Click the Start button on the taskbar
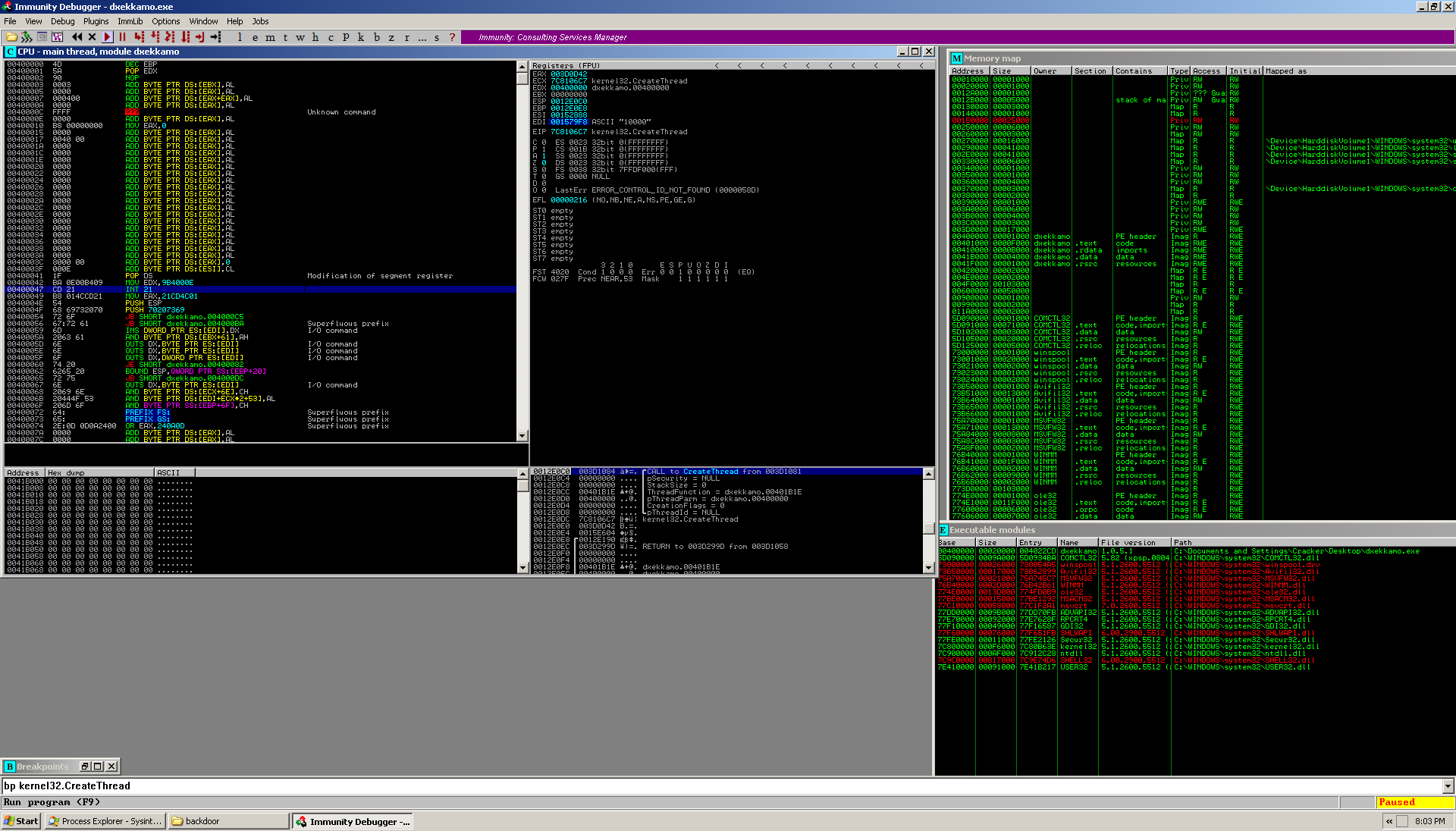Screen dimensions: 1456x831 point(21,821)
